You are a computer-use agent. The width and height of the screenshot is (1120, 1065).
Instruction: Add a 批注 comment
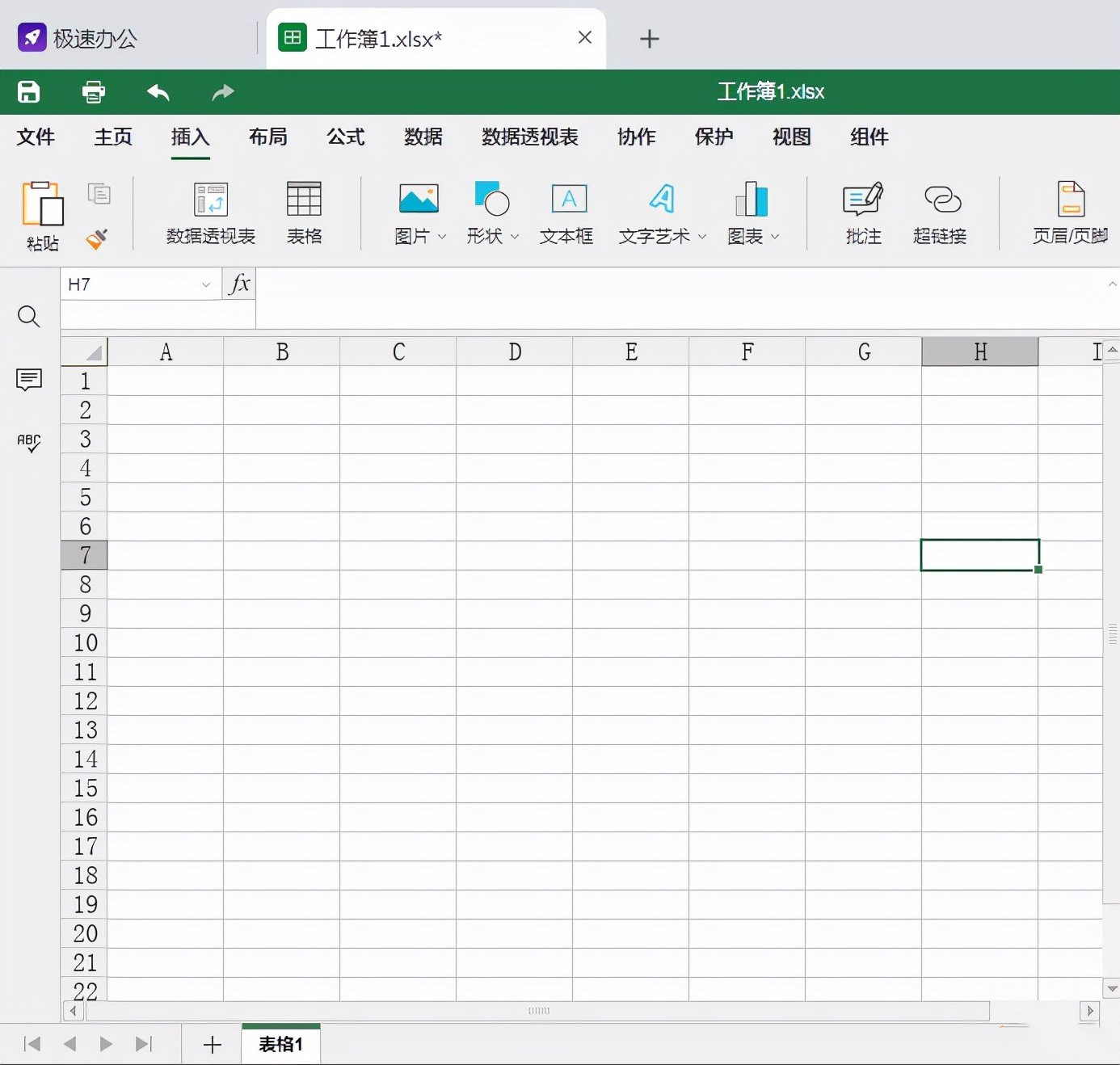coord(863,214)
